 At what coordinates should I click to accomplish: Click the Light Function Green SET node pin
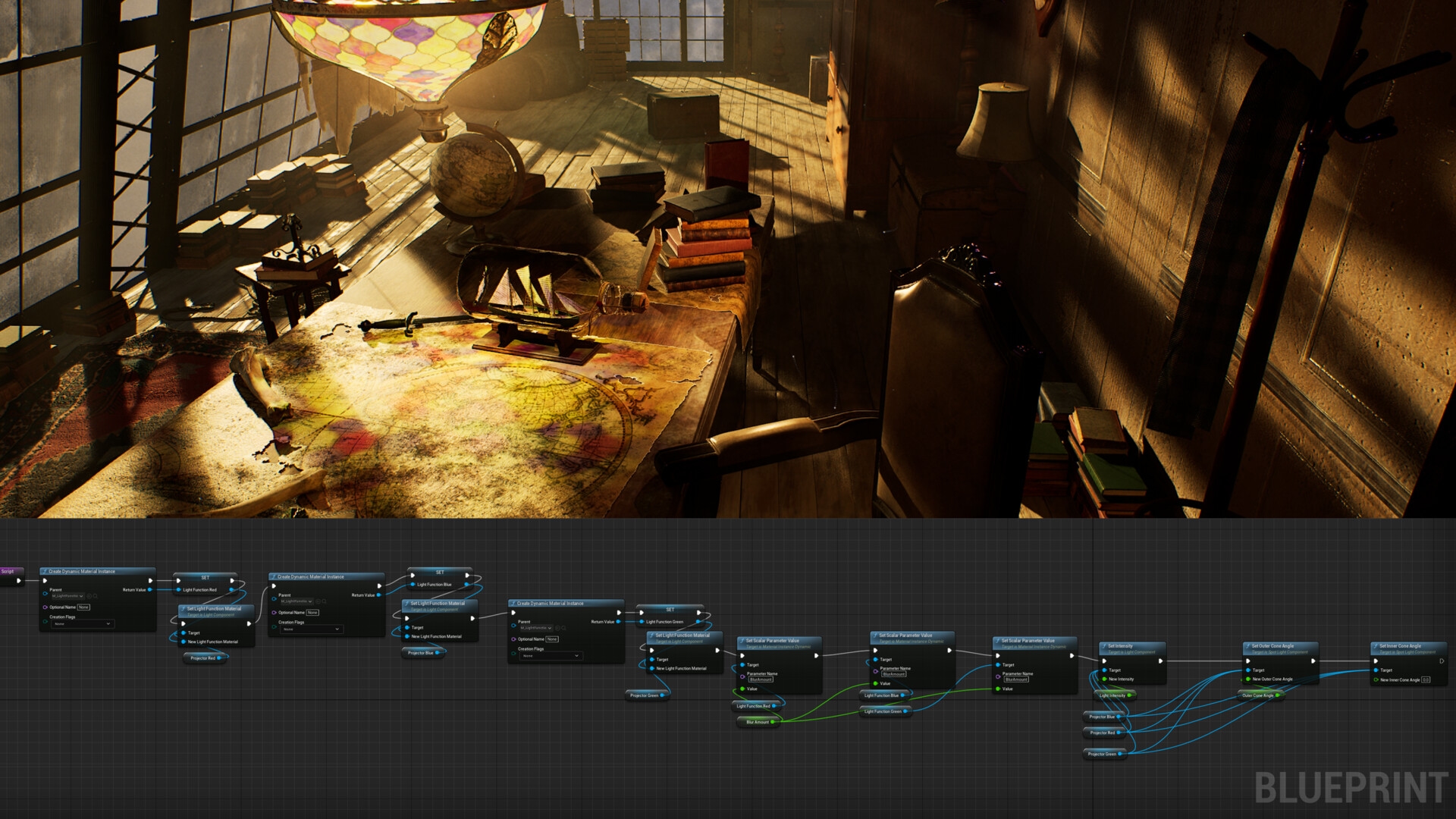(x=642, y=622)
